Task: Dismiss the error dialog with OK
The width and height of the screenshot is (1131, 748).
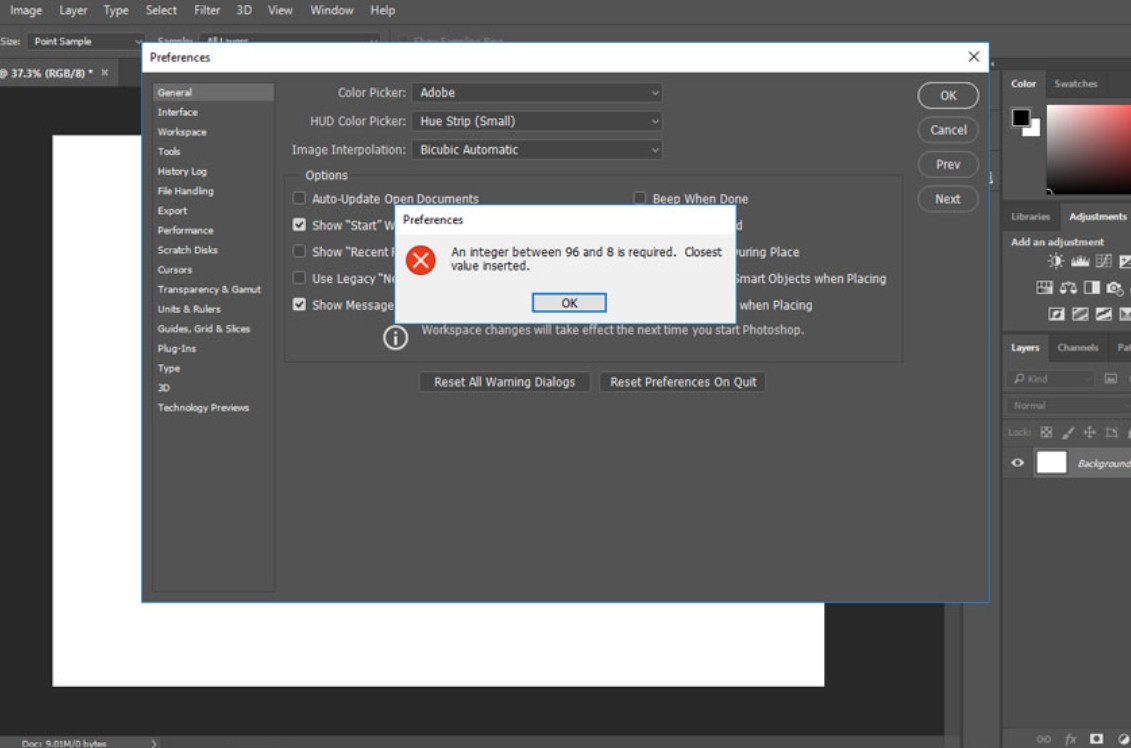Action: pos(569,303)
